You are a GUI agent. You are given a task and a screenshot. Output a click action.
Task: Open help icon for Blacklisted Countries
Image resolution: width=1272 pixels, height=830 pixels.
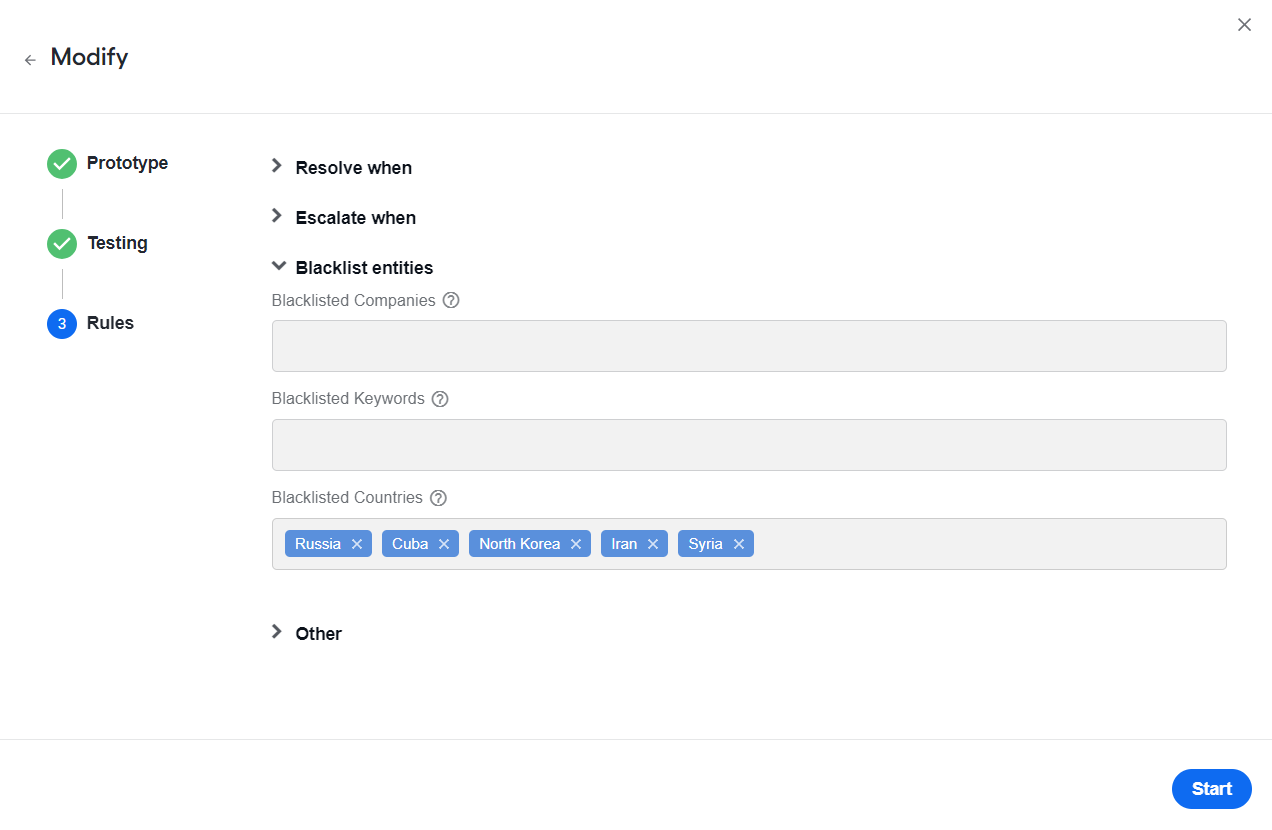(x=438, y=498)
